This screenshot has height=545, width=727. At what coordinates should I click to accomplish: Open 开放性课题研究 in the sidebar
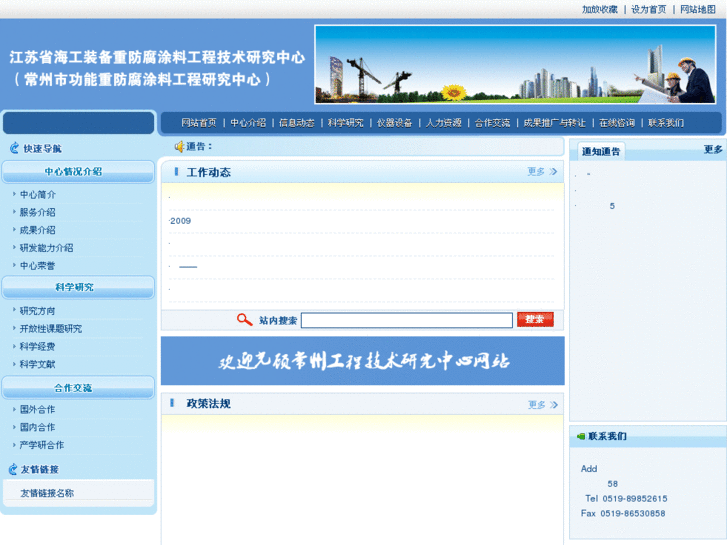click(x=51, y=328)
